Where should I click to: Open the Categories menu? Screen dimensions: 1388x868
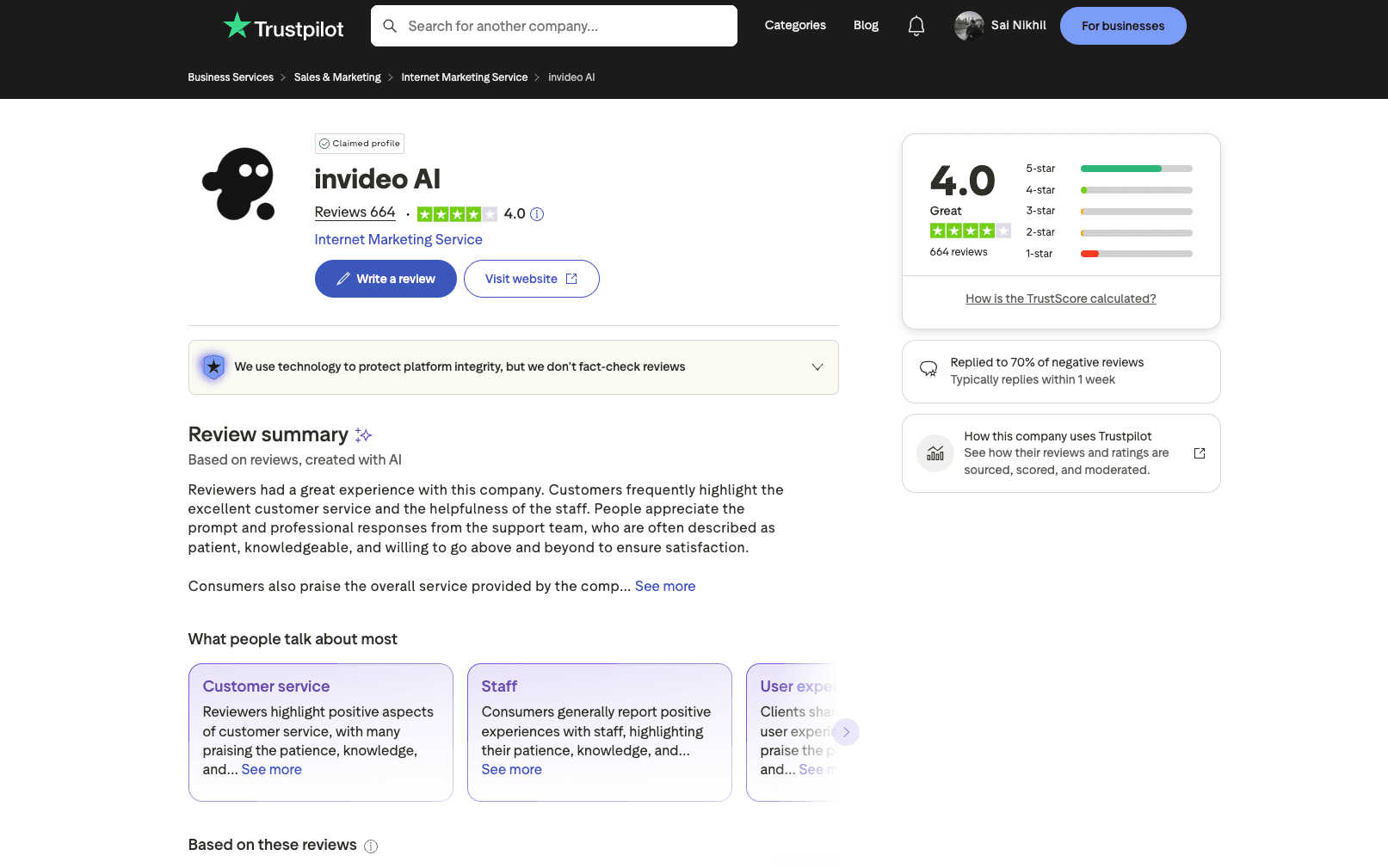tap(794, 25)
